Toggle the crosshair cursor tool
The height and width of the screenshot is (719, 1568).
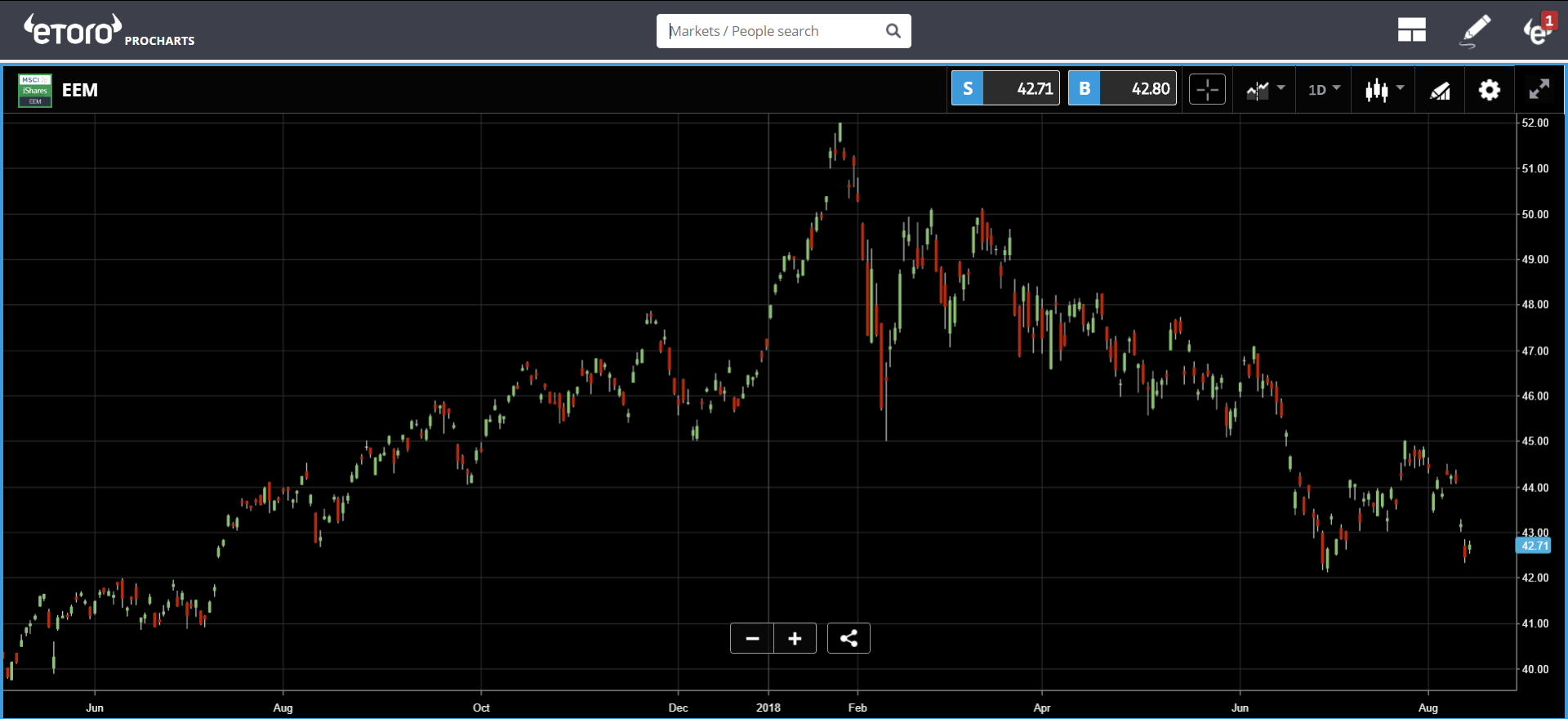[1207, 89]
